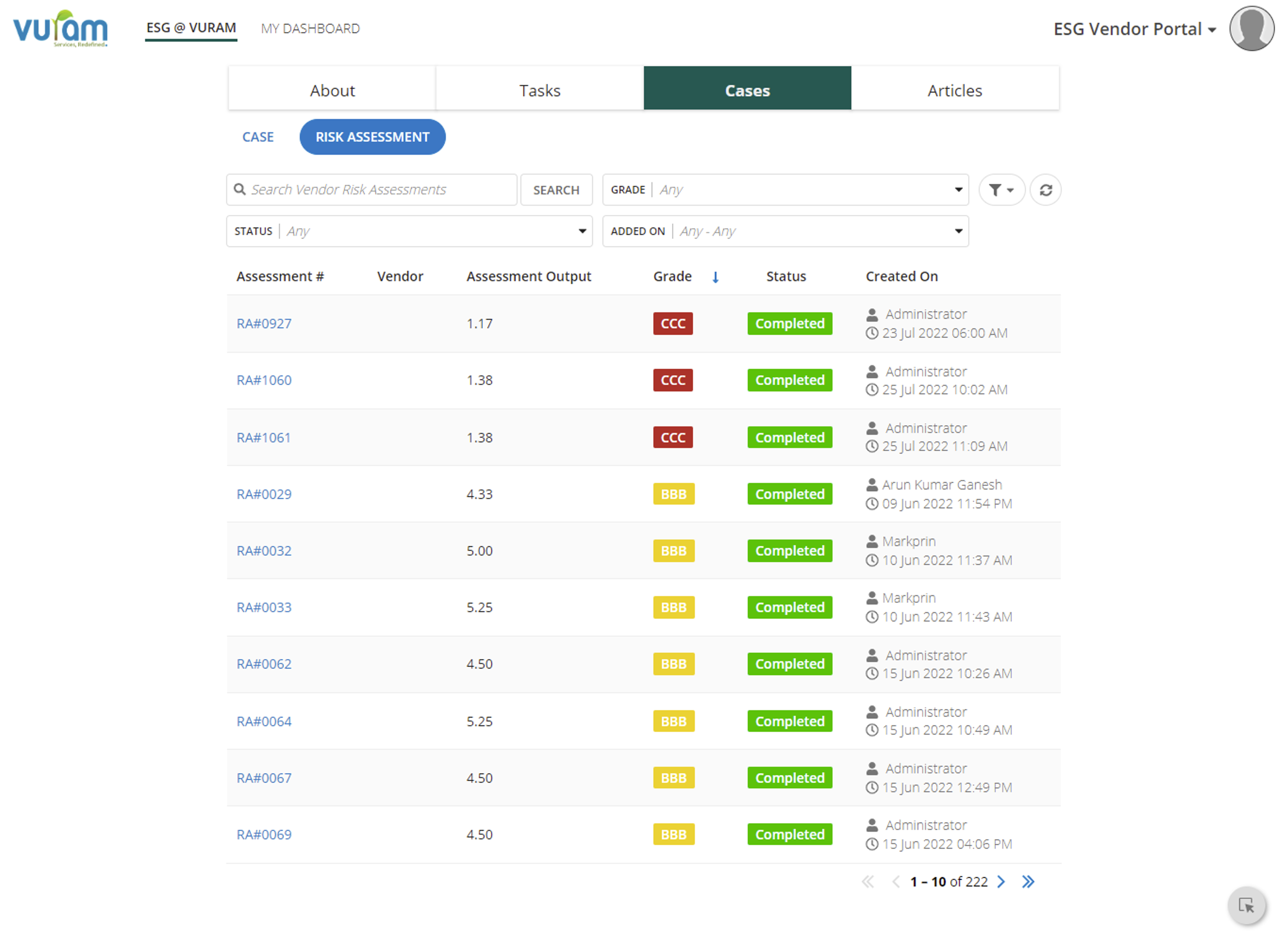This screenshot has height=941, width=1288.
Task: Go to the next results page
Action: click(1001, 882)
